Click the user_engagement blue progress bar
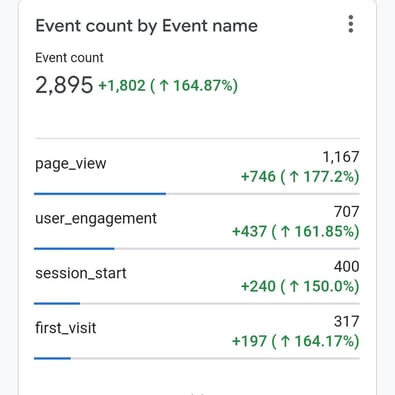 click(x=74, y=248)
